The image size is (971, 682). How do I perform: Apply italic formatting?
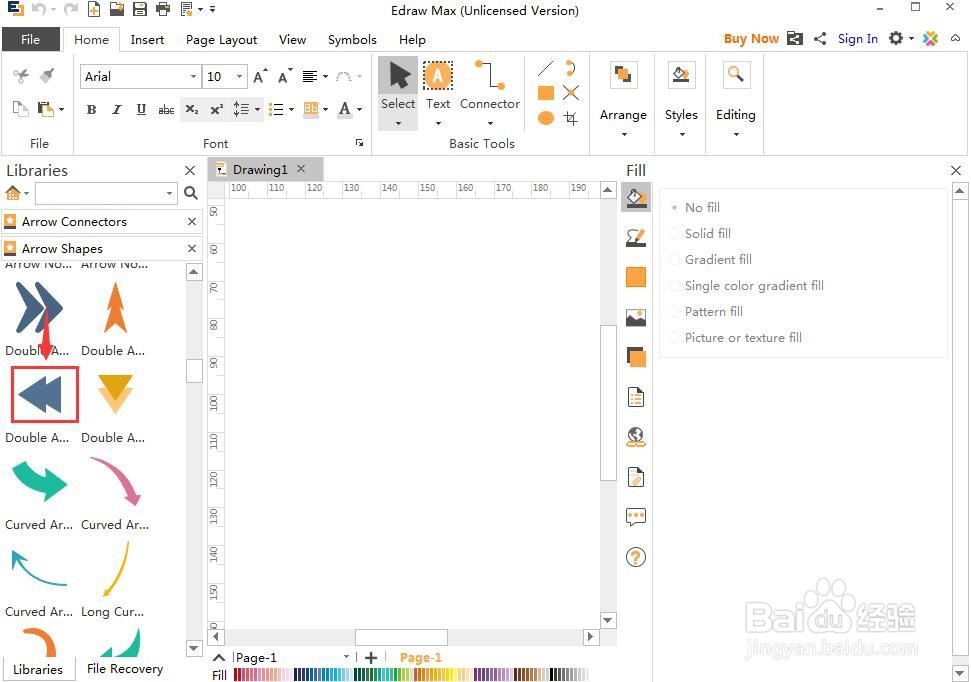pos(116,110)
